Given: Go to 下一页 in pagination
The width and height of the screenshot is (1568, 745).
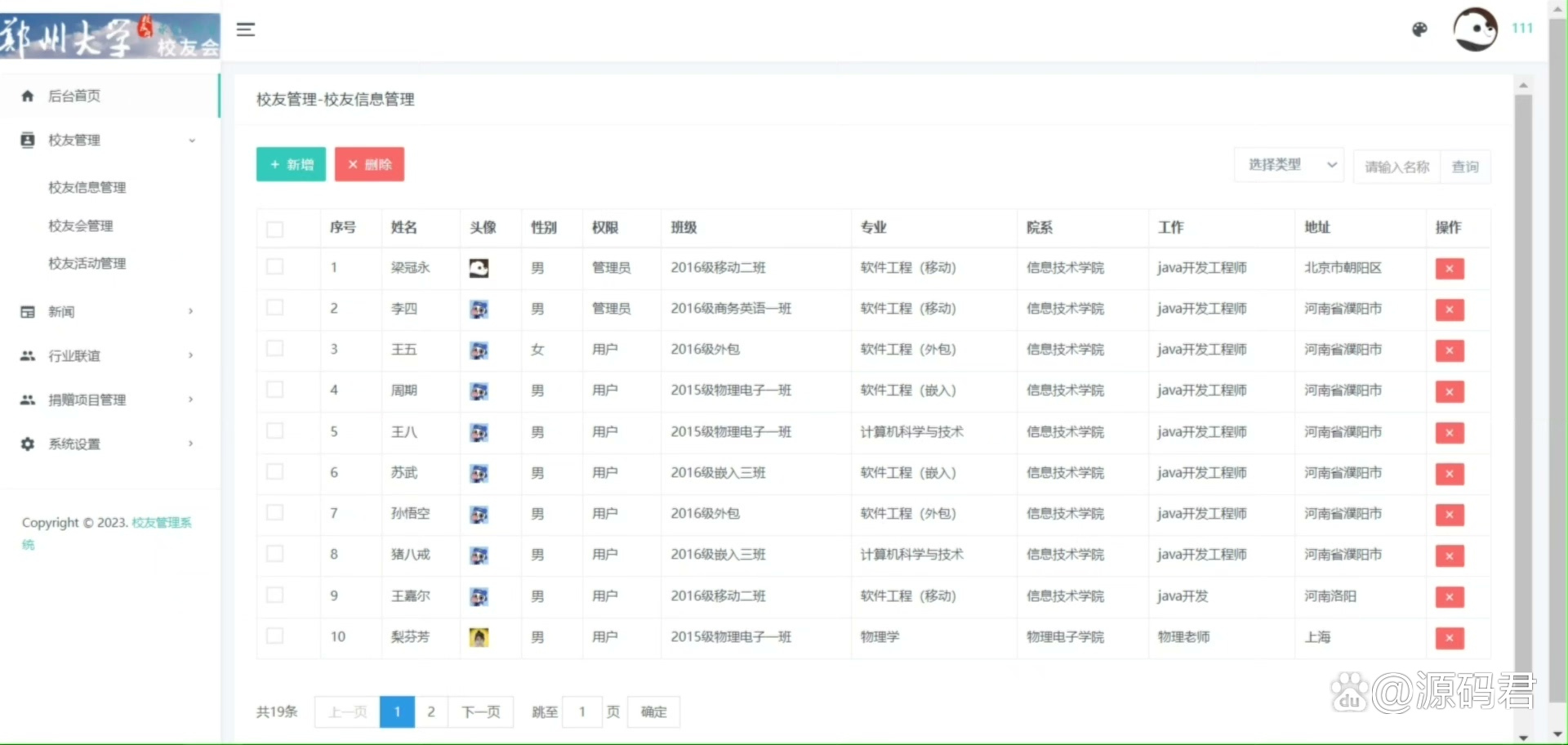Looking at the screenshot, I should (481, 712).
